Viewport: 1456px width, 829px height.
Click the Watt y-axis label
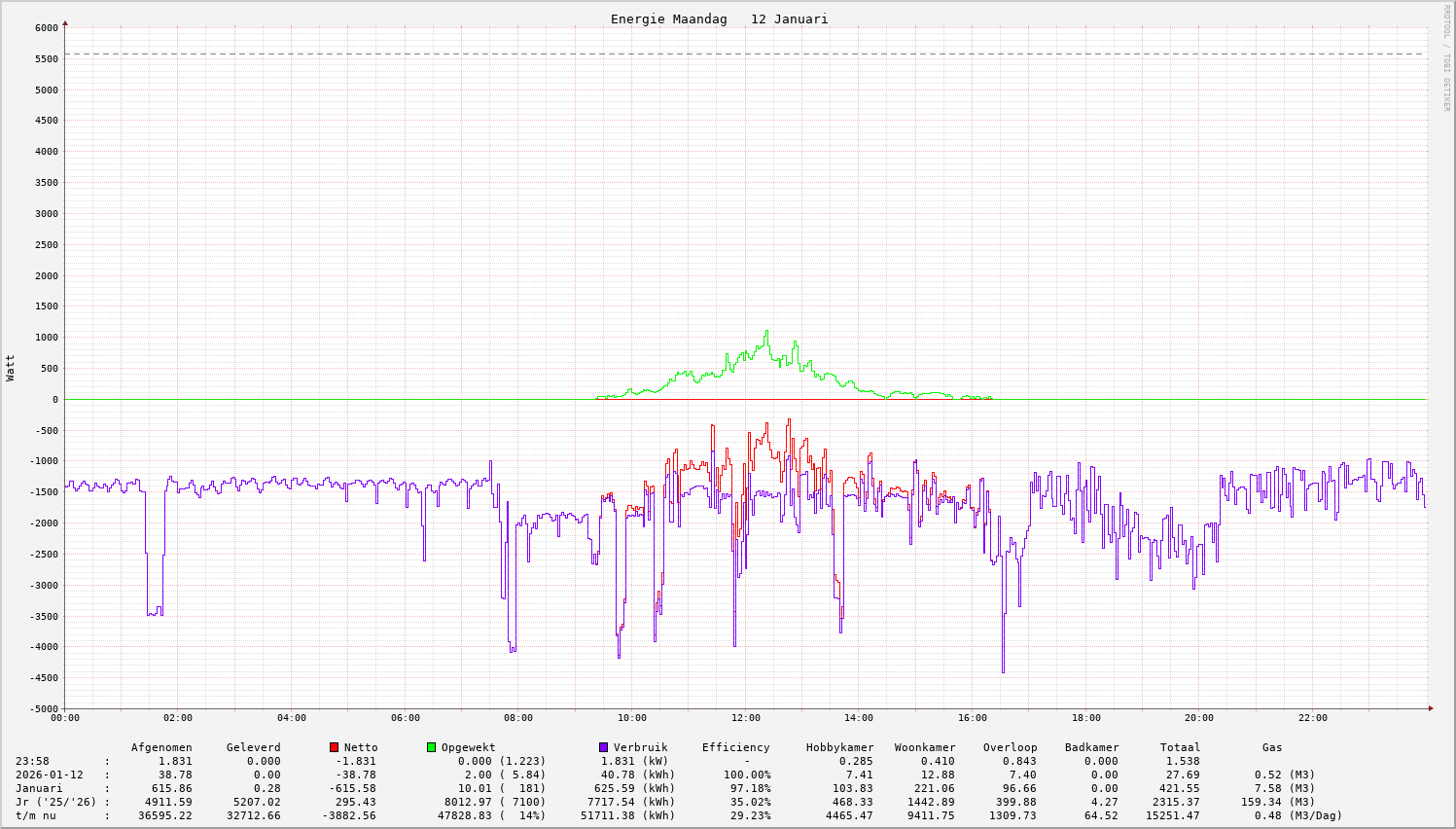coord(11,367)
